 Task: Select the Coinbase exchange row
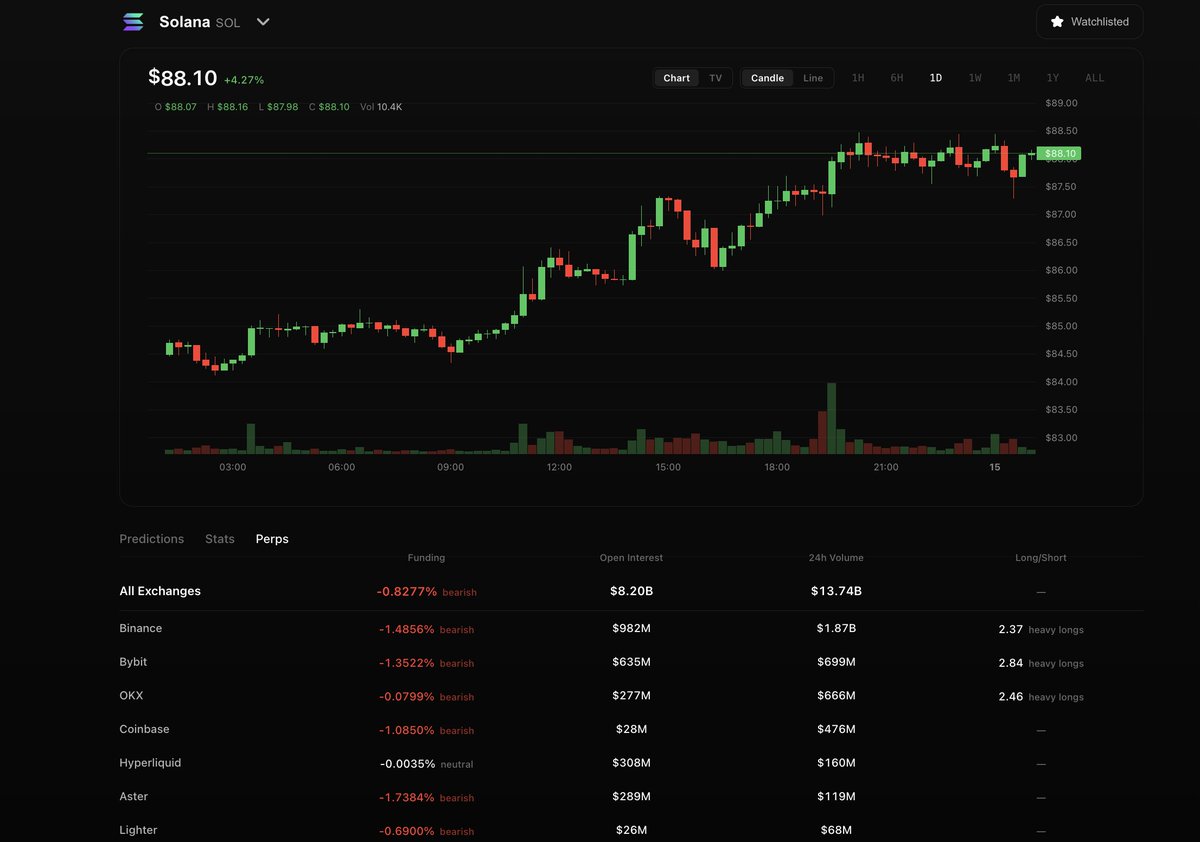pos(631,730)
